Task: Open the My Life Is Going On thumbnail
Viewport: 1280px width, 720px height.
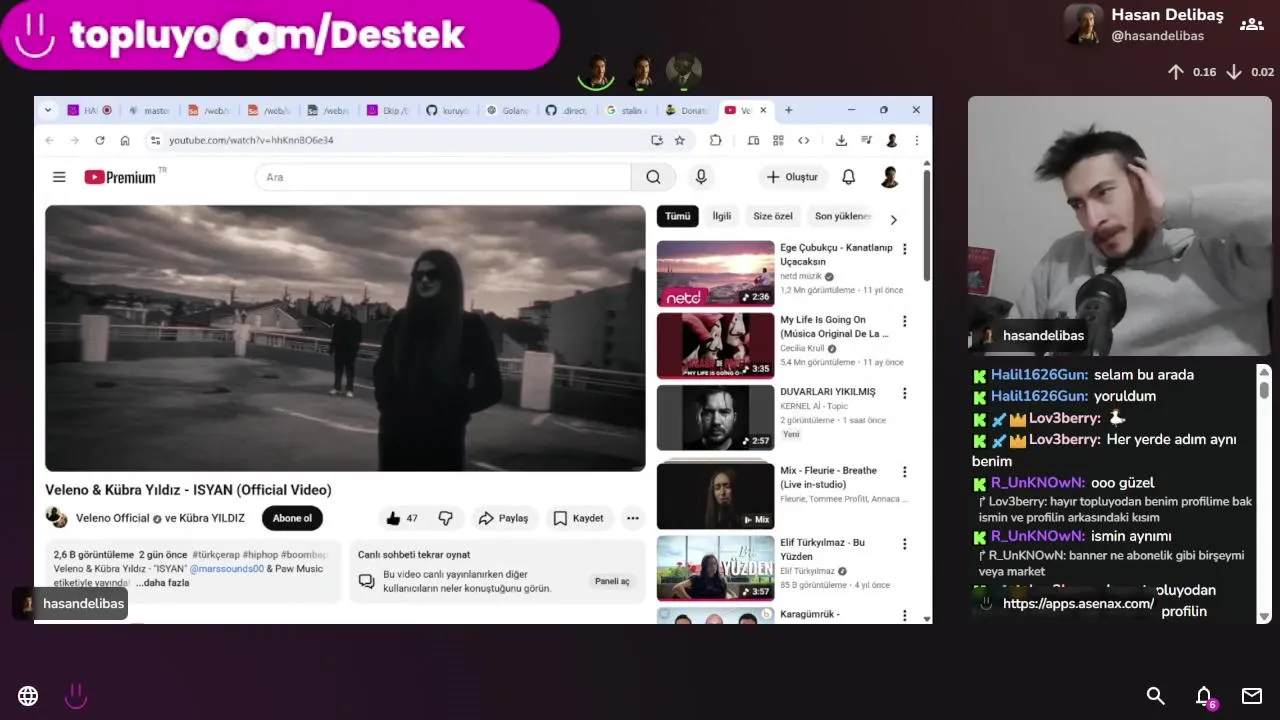Action: point(715,345)
